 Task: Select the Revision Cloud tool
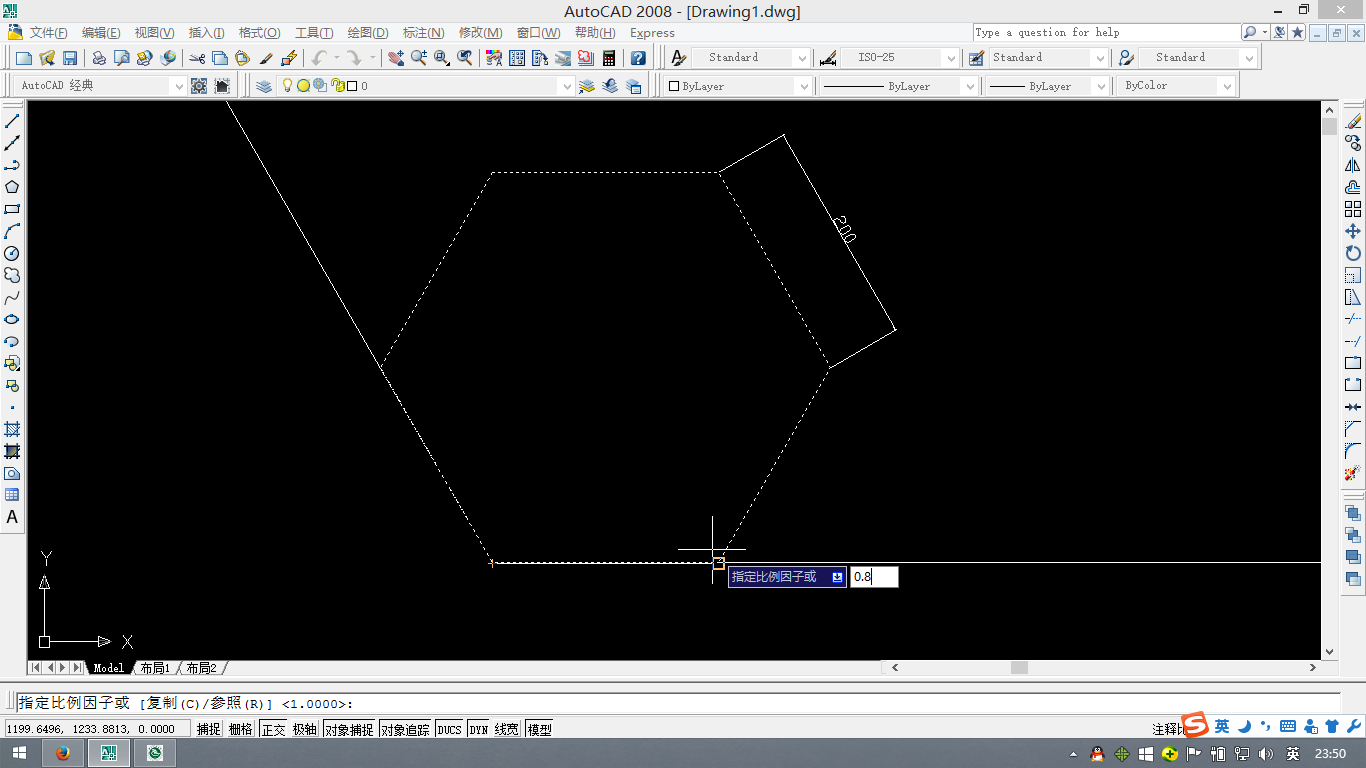12,275
